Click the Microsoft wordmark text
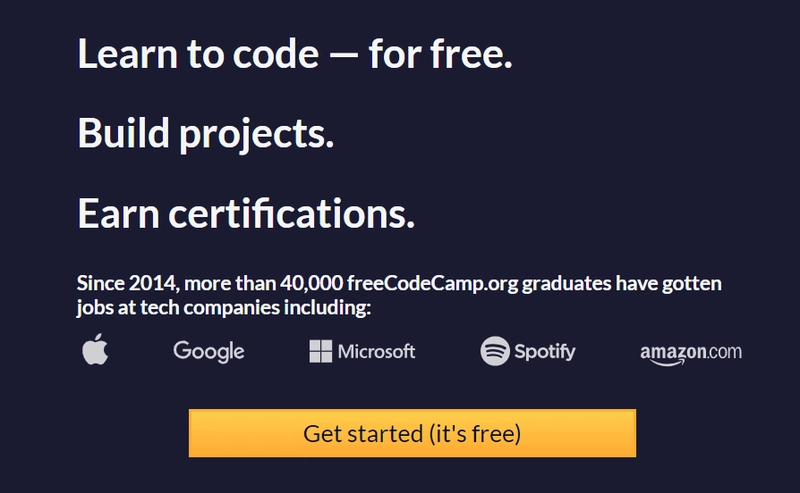The image size is (800, 493). (376, 351)
